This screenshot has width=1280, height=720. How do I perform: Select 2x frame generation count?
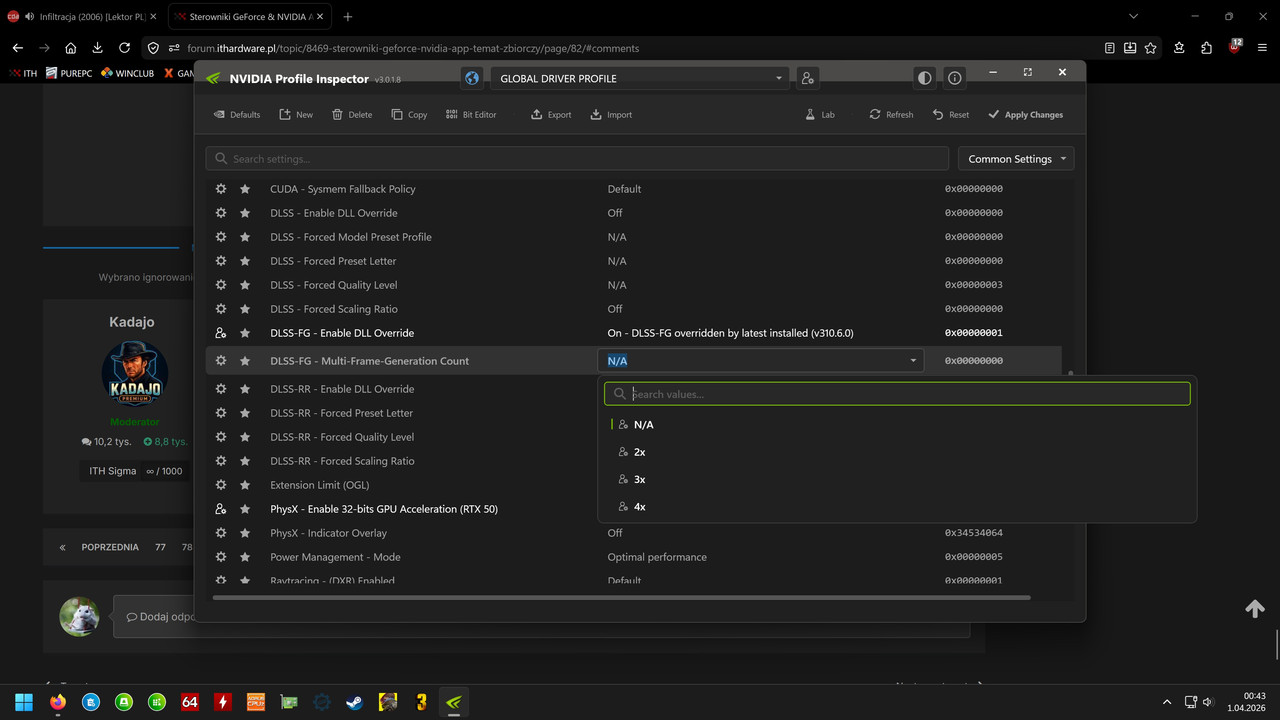click(x=897, y=452)
